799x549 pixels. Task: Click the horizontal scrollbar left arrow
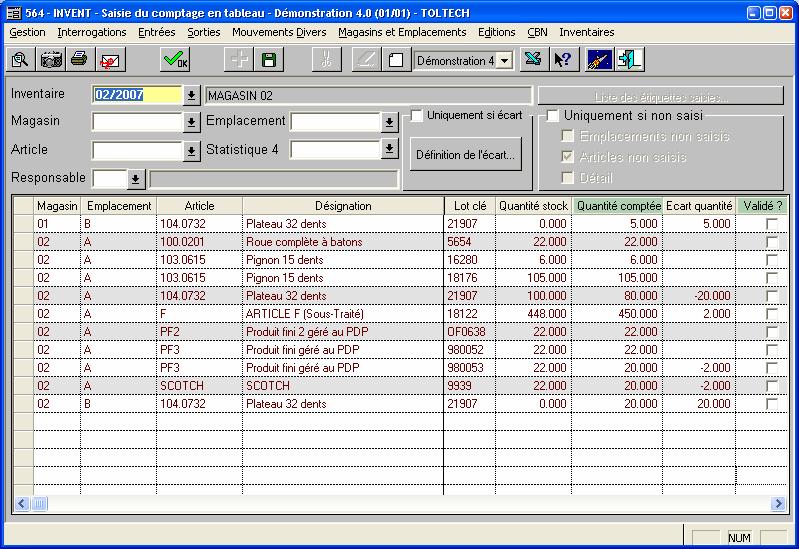[21, 504]
